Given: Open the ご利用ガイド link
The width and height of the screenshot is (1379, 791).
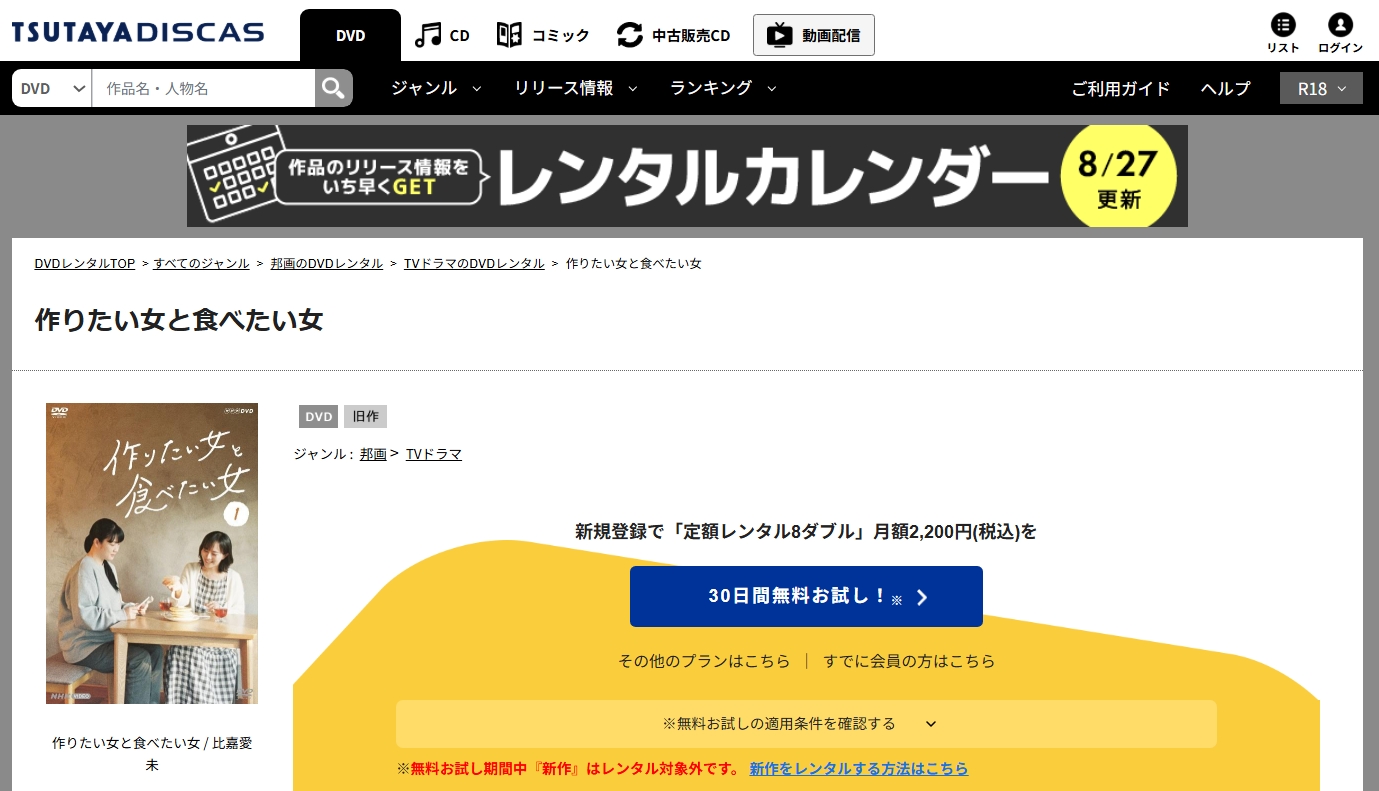Looking at the screenshot, I should click(1120, 89).
